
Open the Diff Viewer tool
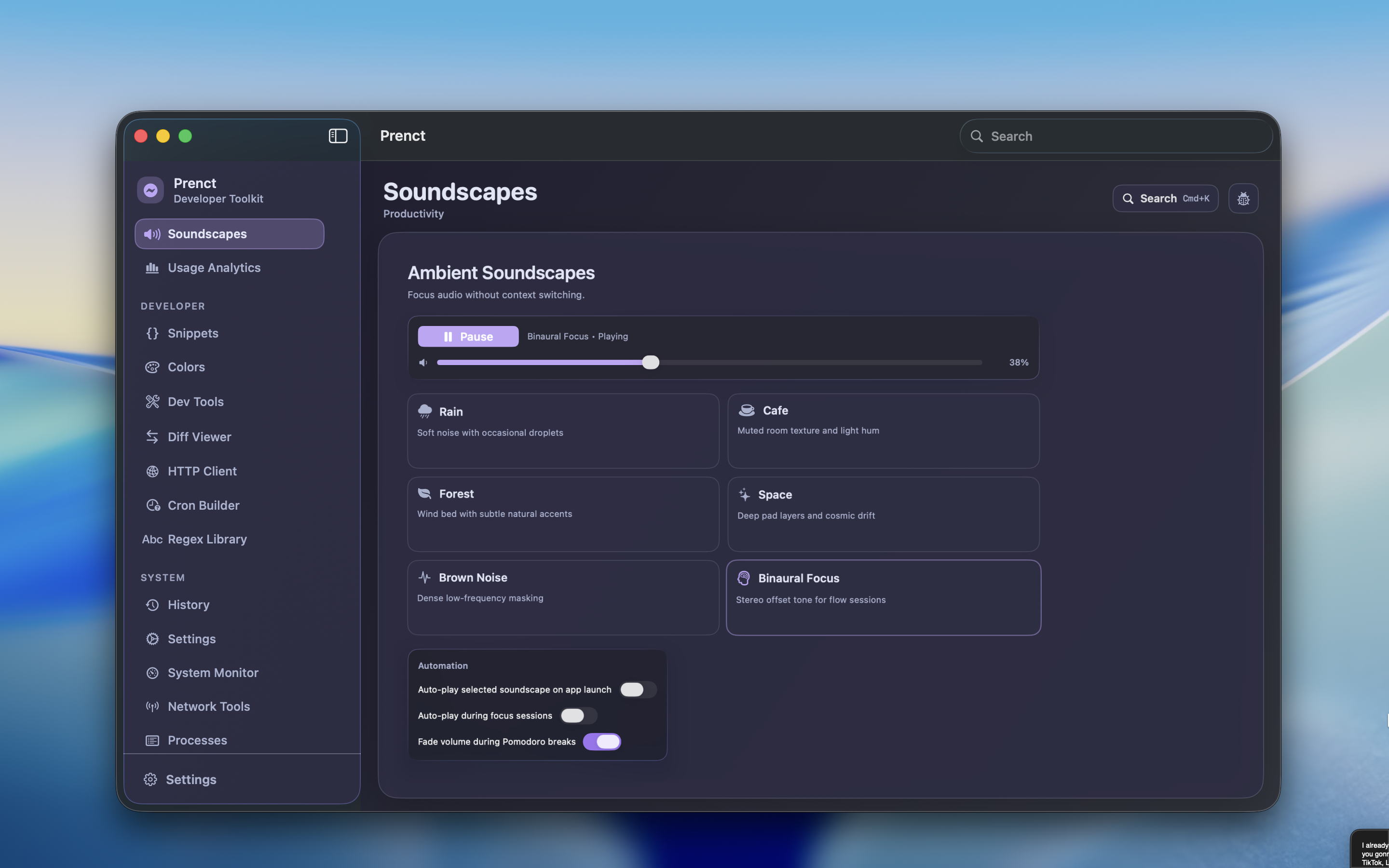coord(199,437)
